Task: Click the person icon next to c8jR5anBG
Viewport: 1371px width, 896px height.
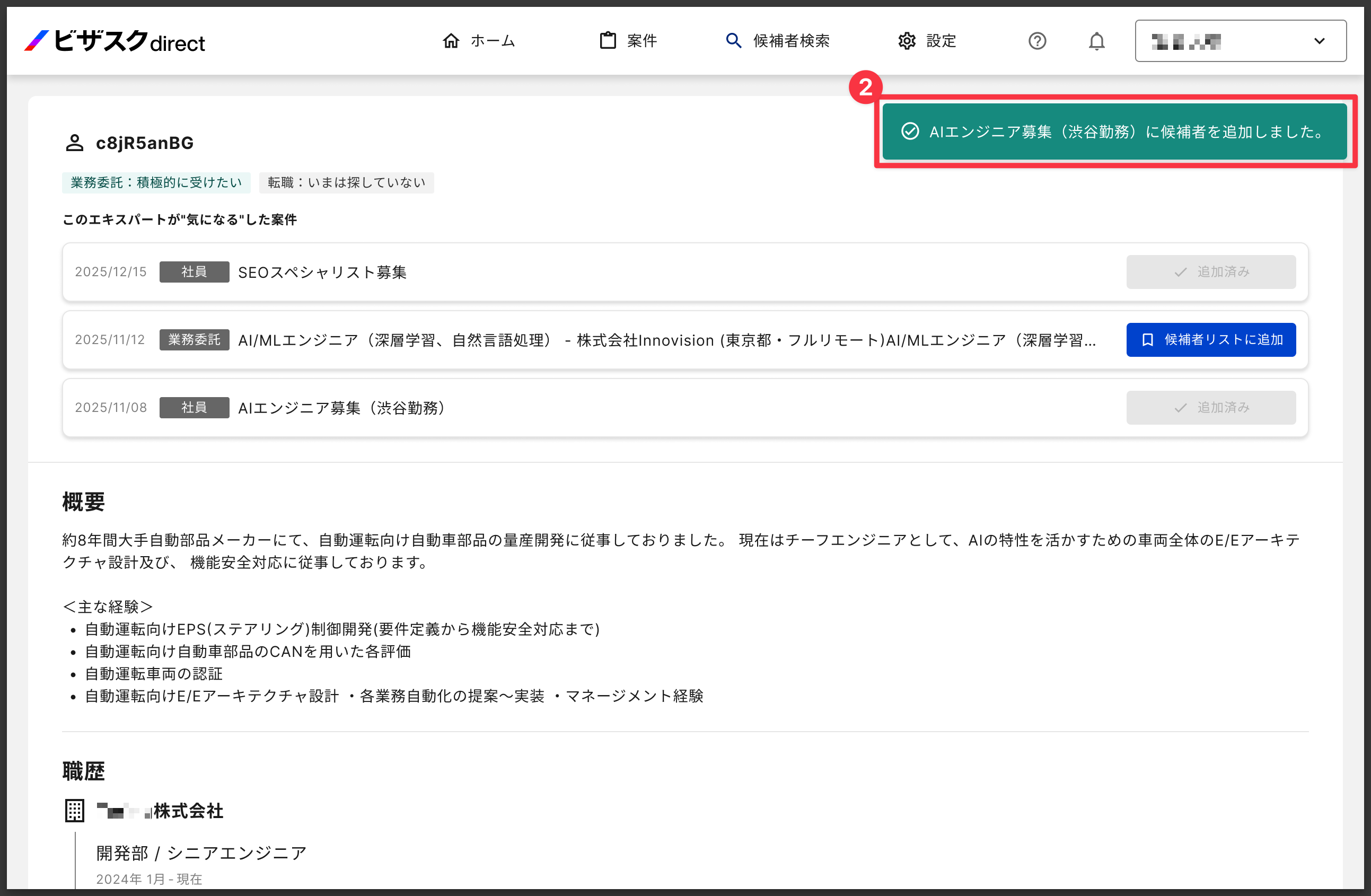Action: [x=74, y=143]
